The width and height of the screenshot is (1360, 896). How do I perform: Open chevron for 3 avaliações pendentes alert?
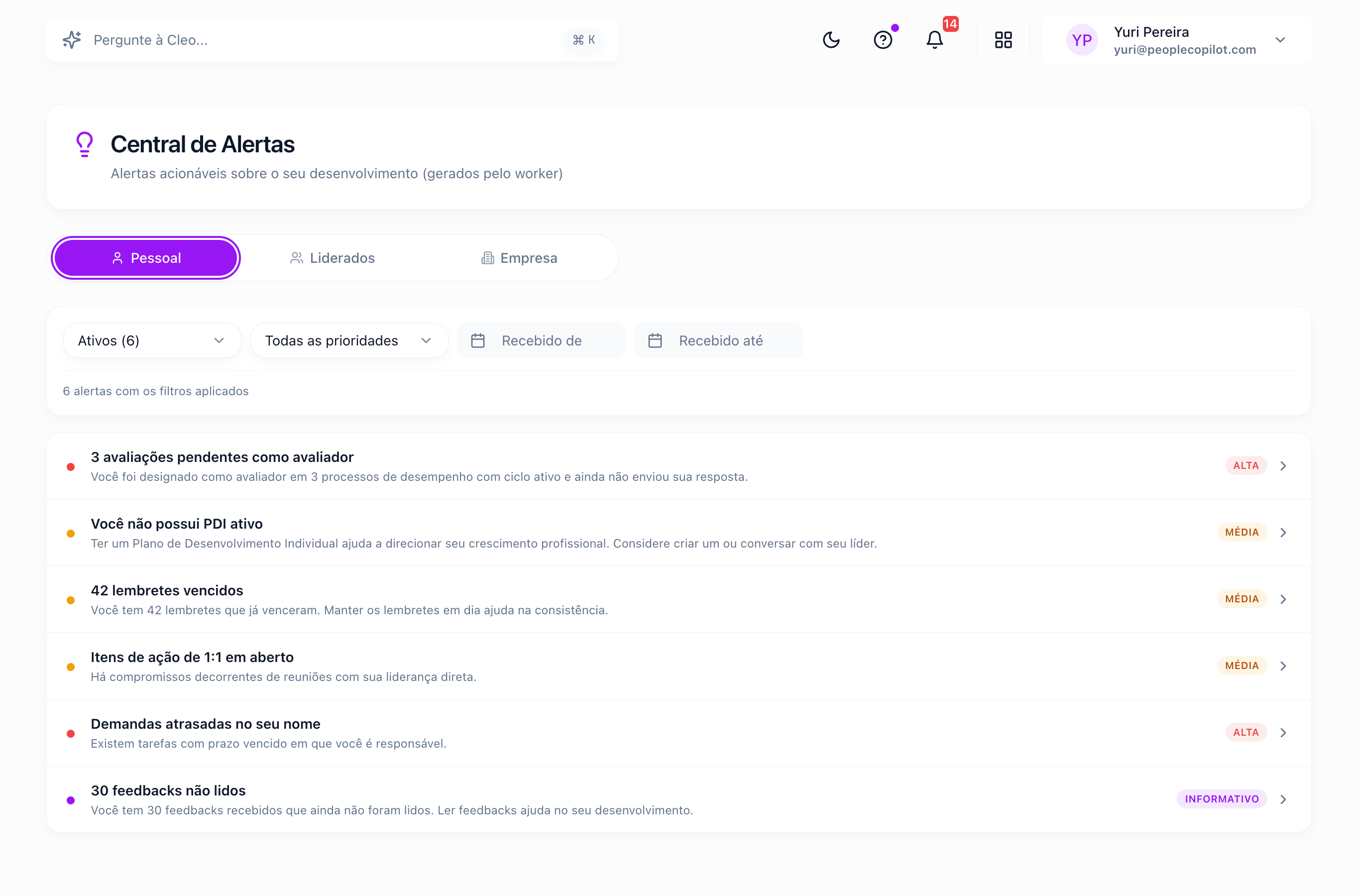click(x=1283, y=466)
